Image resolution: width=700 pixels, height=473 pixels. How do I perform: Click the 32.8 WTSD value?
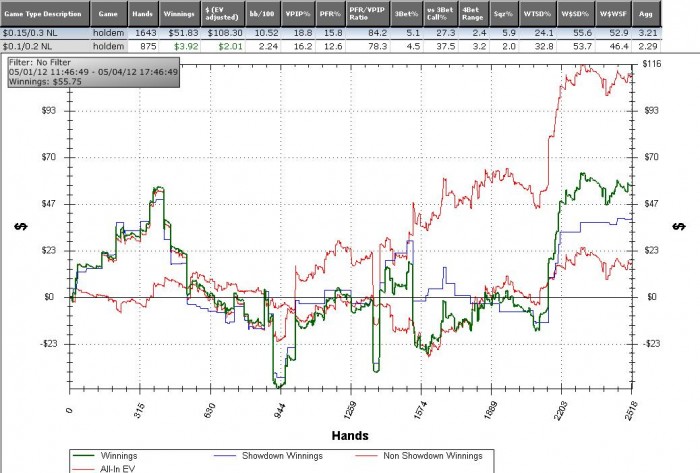coord(544,46)
